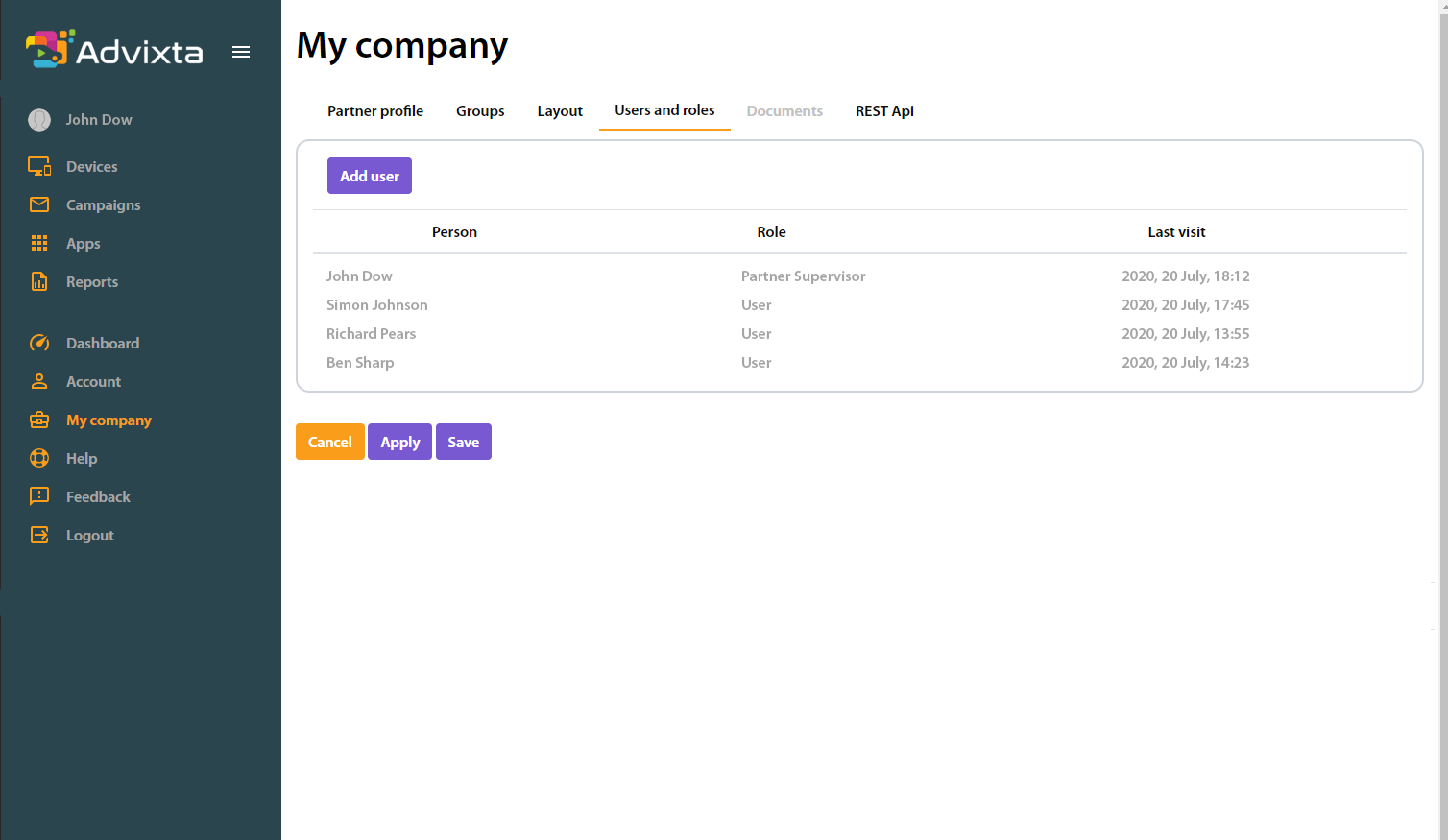This screenshot has width=1448, height=840.
Task: Select user Ben Sharp
Action: click(360, 363)
